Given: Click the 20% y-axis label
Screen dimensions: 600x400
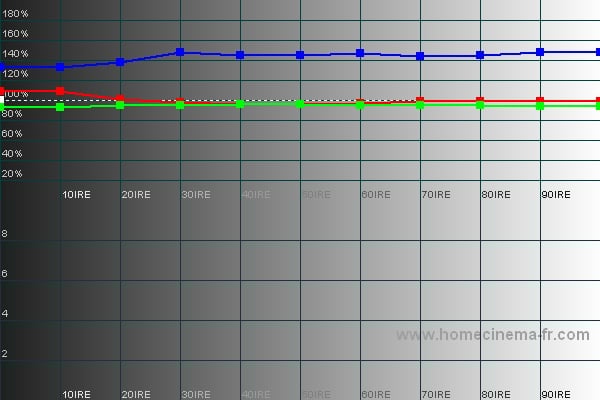Looking at the screenshot, I should point(13,174).
